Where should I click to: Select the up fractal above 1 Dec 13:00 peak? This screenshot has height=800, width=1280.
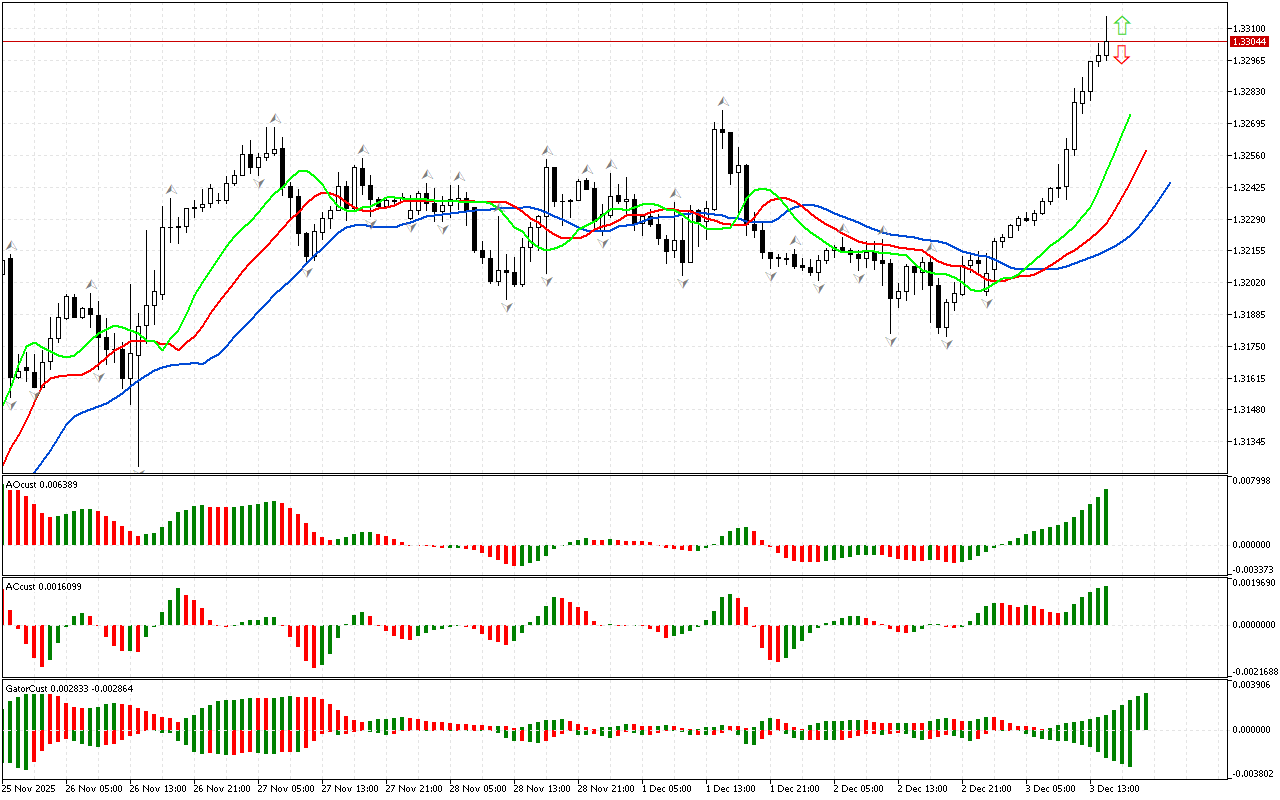tap(722, 102)
